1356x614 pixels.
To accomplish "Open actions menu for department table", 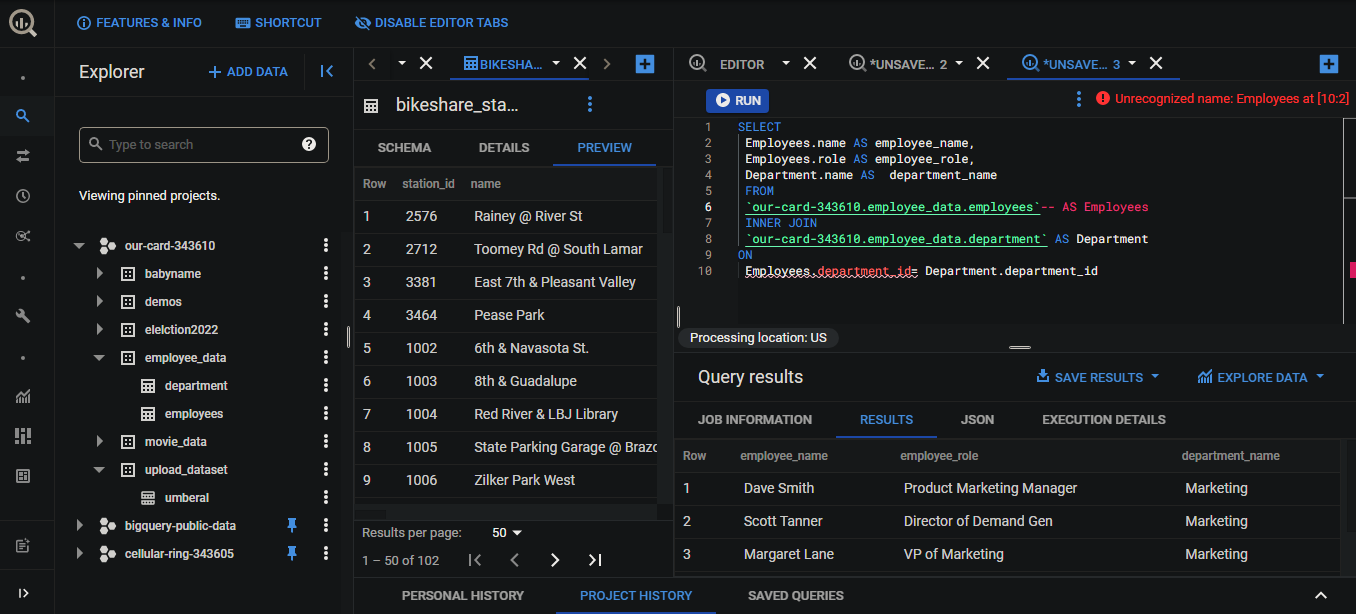I will pyautogui.click(x=325, y=386).
